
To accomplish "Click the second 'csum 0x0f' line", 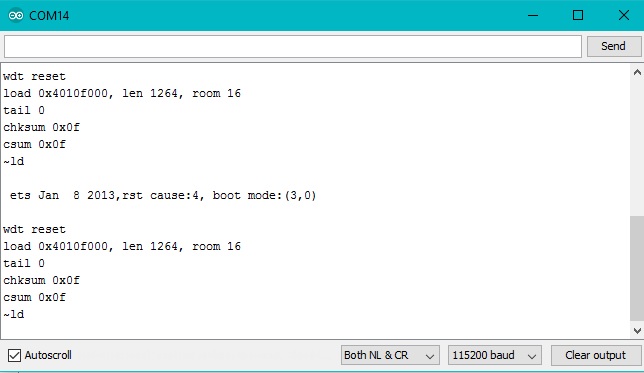I will coord(34,297).
